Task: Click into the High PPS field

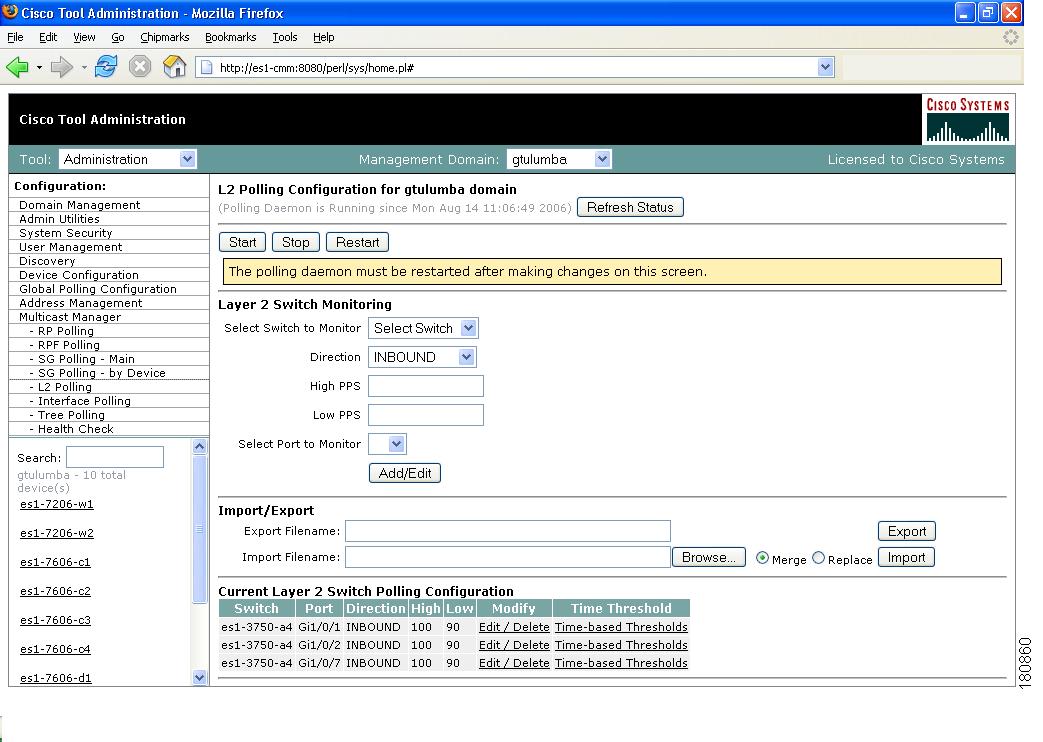Action: pos(426,386)
